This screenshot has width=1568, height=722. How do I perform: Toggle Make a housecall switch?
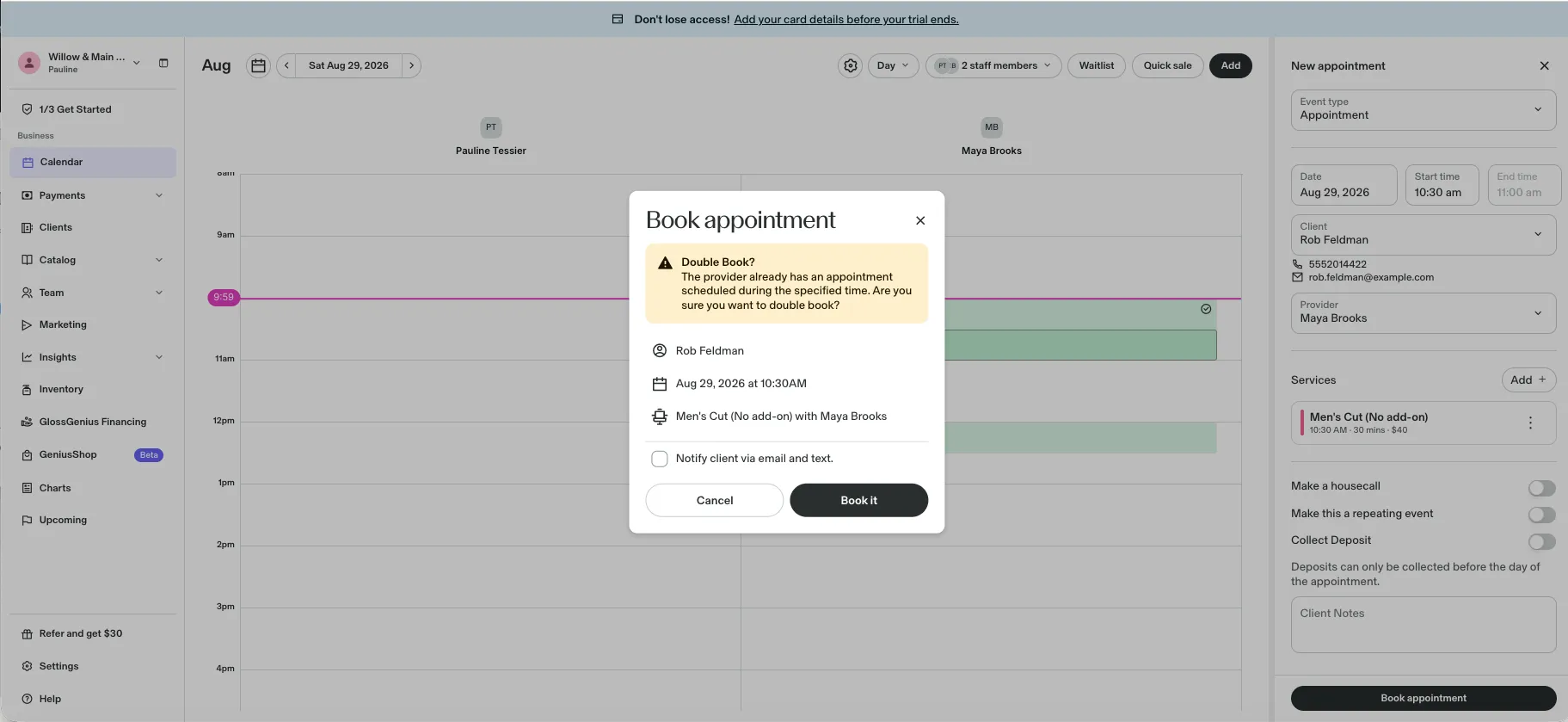point(1541,488)
